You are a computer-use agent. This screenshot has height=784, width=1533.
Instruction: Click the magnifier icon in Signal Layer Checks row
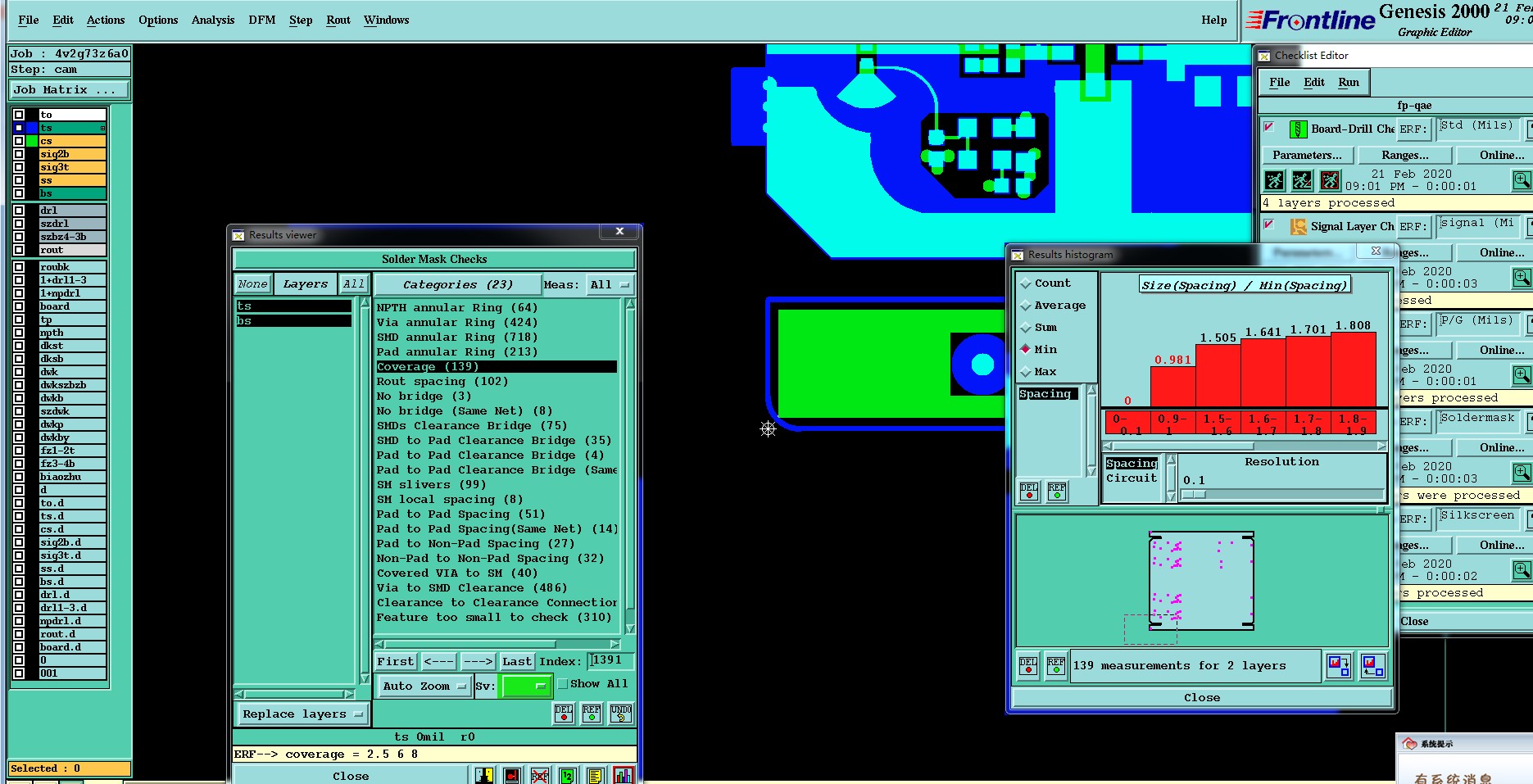[x=1522, y=278]
